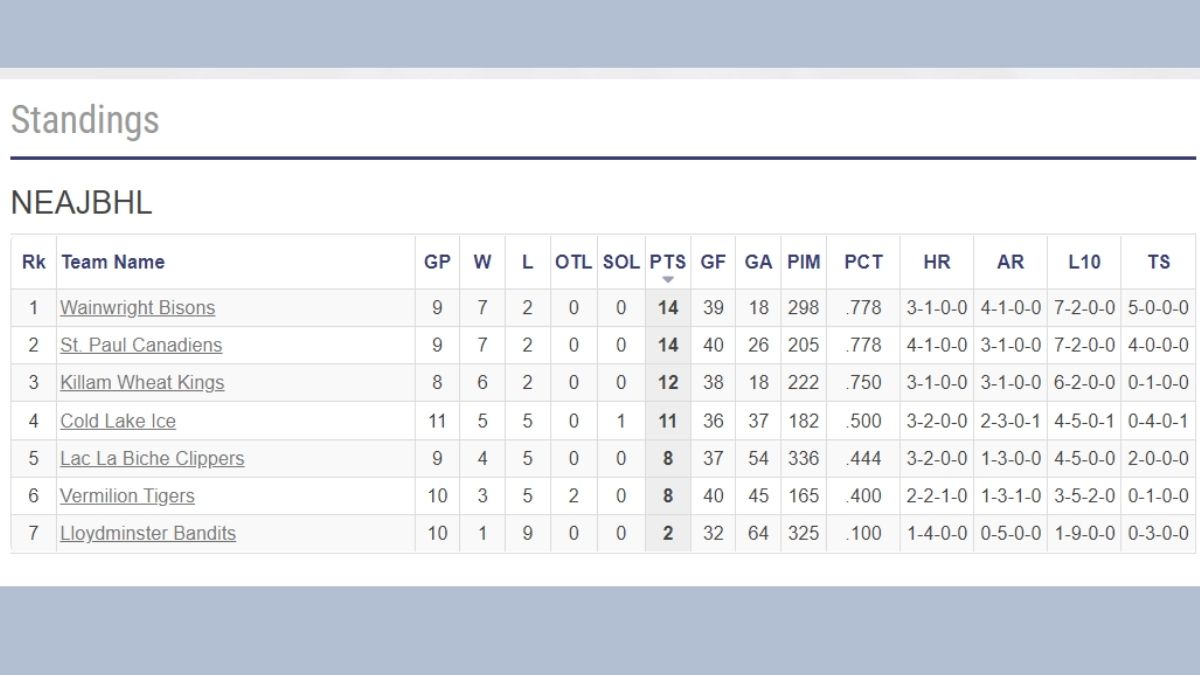Click the Rk rank column header
This screenshot has height=675, width=1200.
(33, 262)
